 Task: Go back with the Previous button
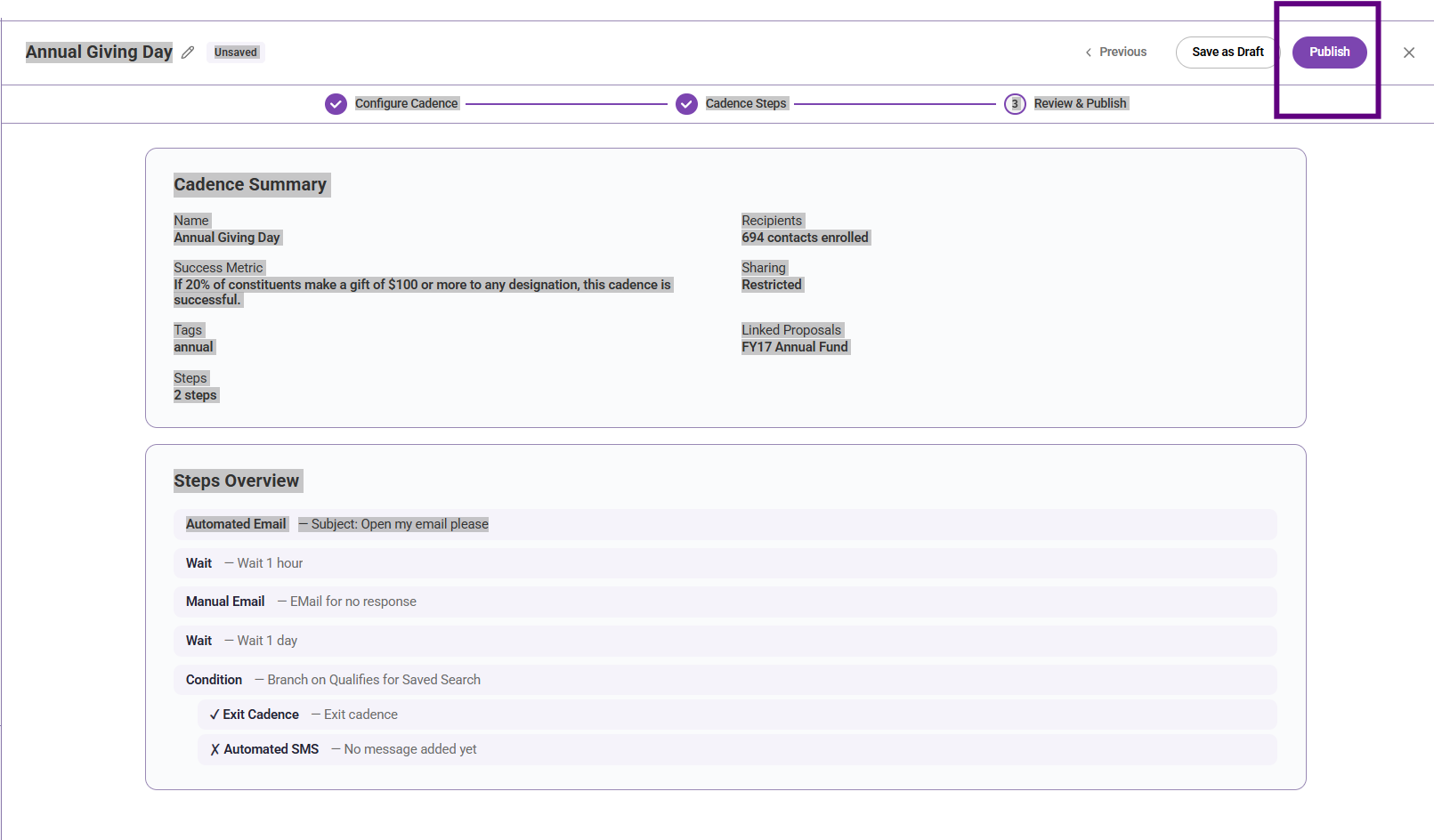(x=1115, y=52)
